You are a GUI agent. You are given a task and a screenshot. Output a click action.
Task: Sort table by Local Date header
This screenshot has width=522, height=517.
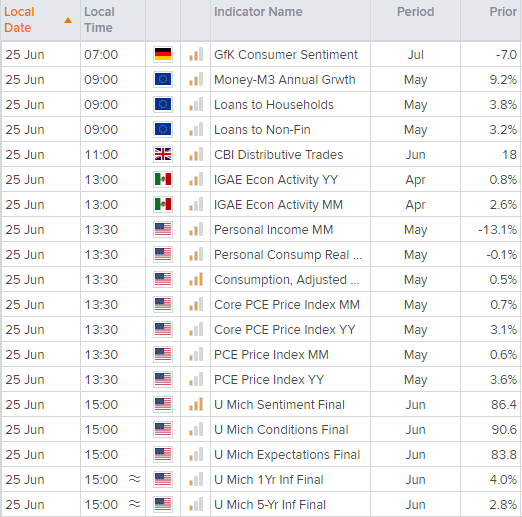pos(19,20)
